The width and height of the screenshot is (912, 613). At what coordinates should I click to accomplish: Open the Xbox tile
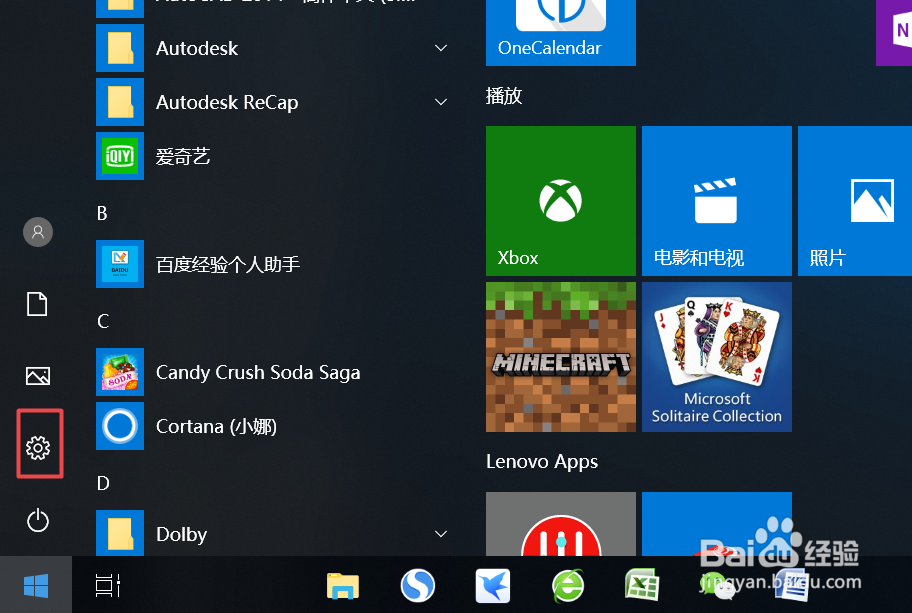click(561, 201)
